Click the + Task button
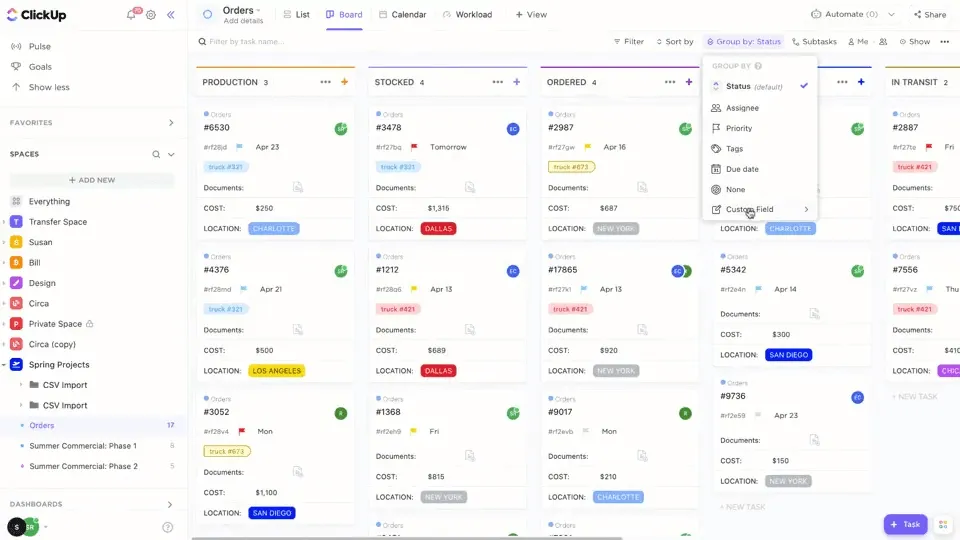 [906, 525]
